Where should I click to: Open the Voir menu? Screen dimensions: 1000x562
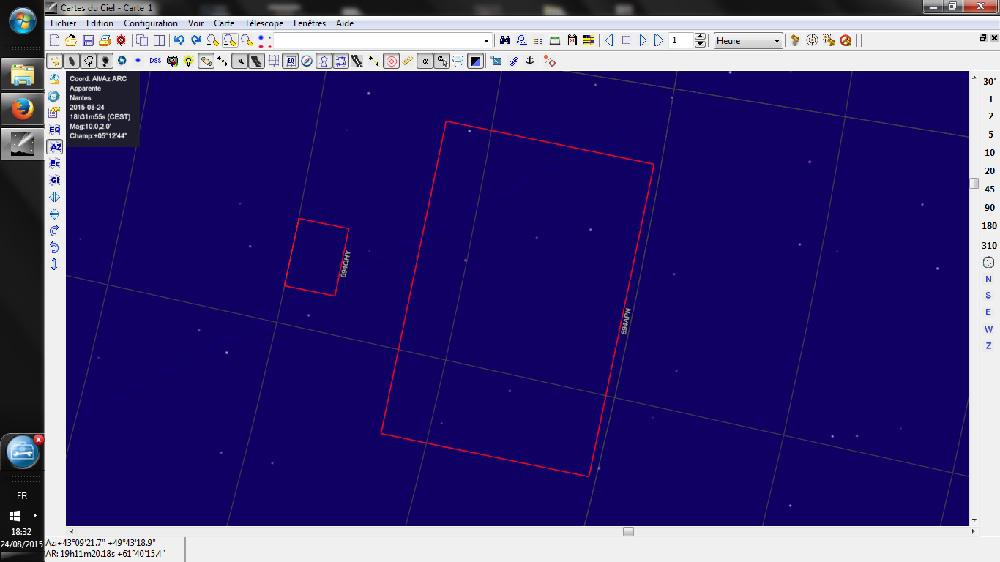pyautogui.click(x=196, y=24)
